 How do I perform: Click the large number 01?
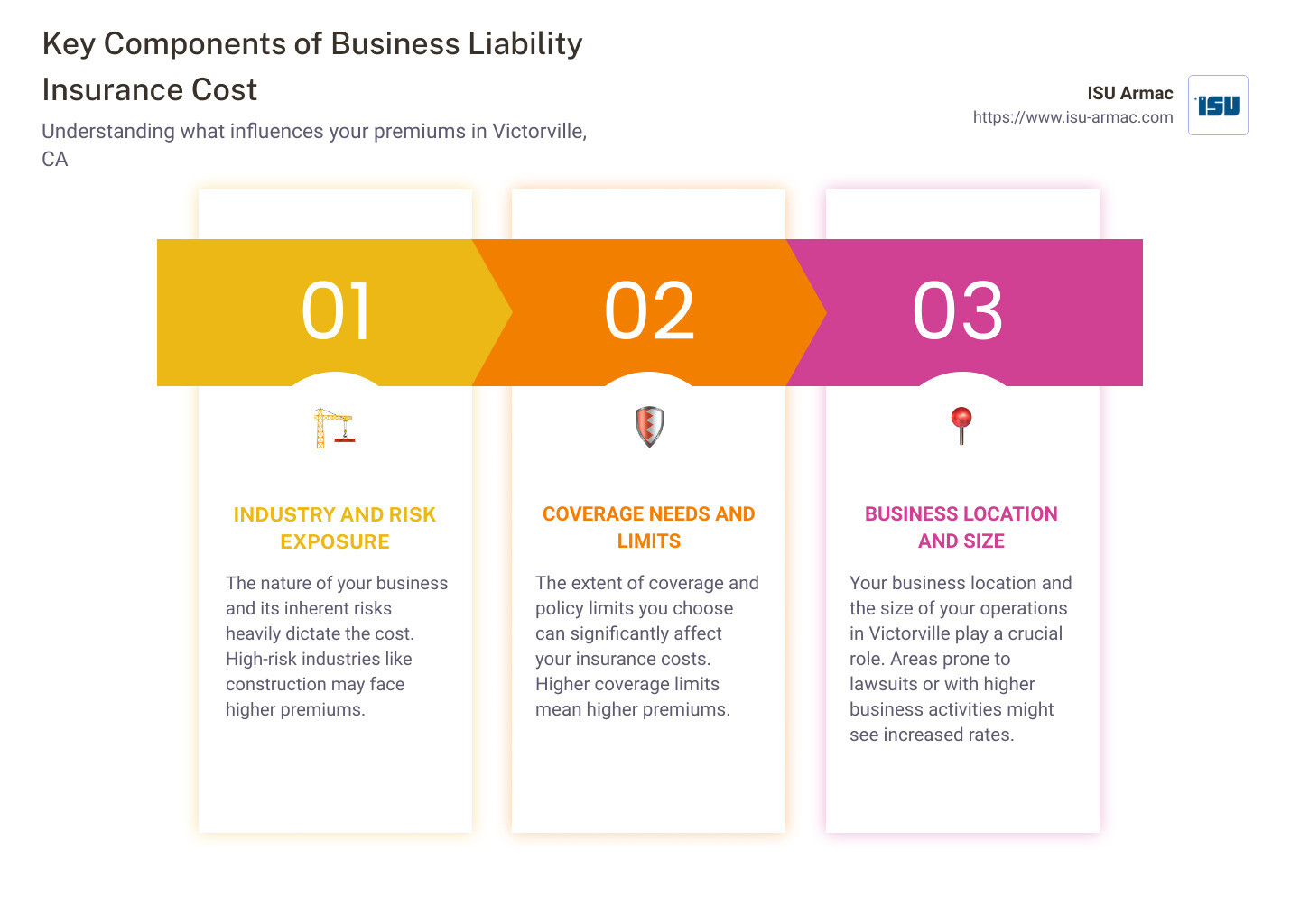coord(336,311)
